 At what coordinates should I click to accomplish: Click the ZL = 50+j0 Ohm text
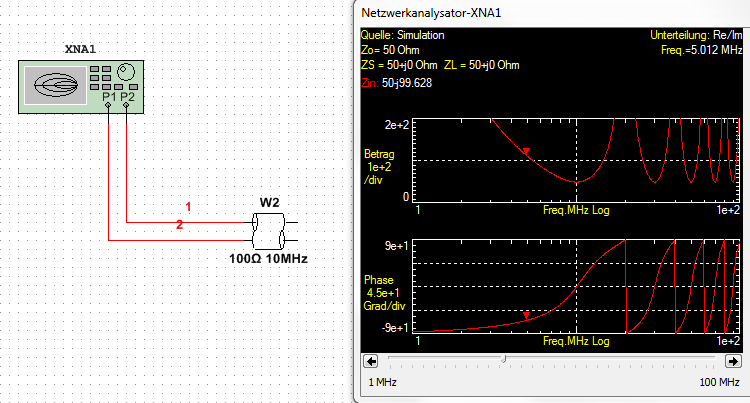[x=481, y=65]
